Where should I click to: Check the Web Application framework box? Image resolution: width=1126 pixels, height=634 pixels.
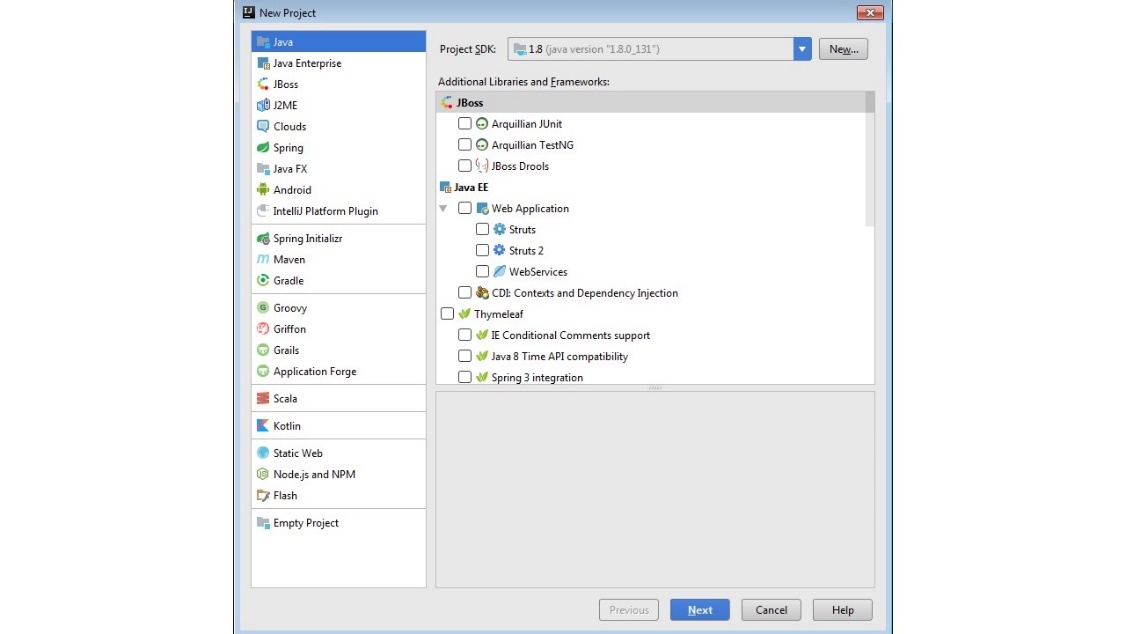[x=464, y=209]
